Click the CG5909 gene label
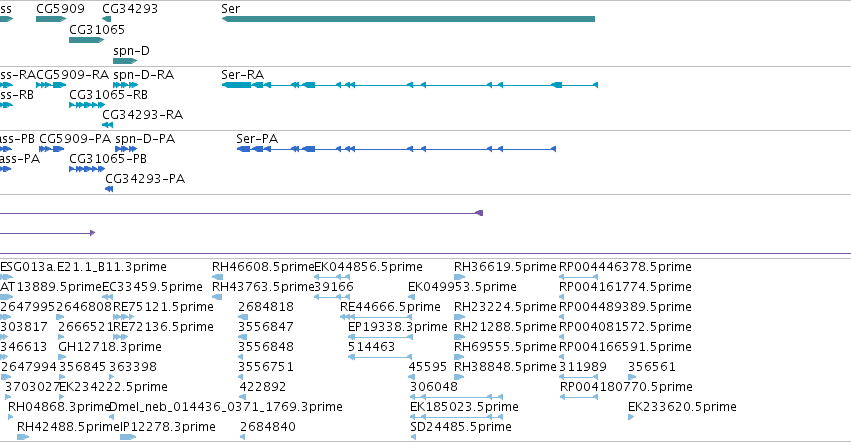Image resolution: width=851 pixels, height=442 pixels. 60,9
